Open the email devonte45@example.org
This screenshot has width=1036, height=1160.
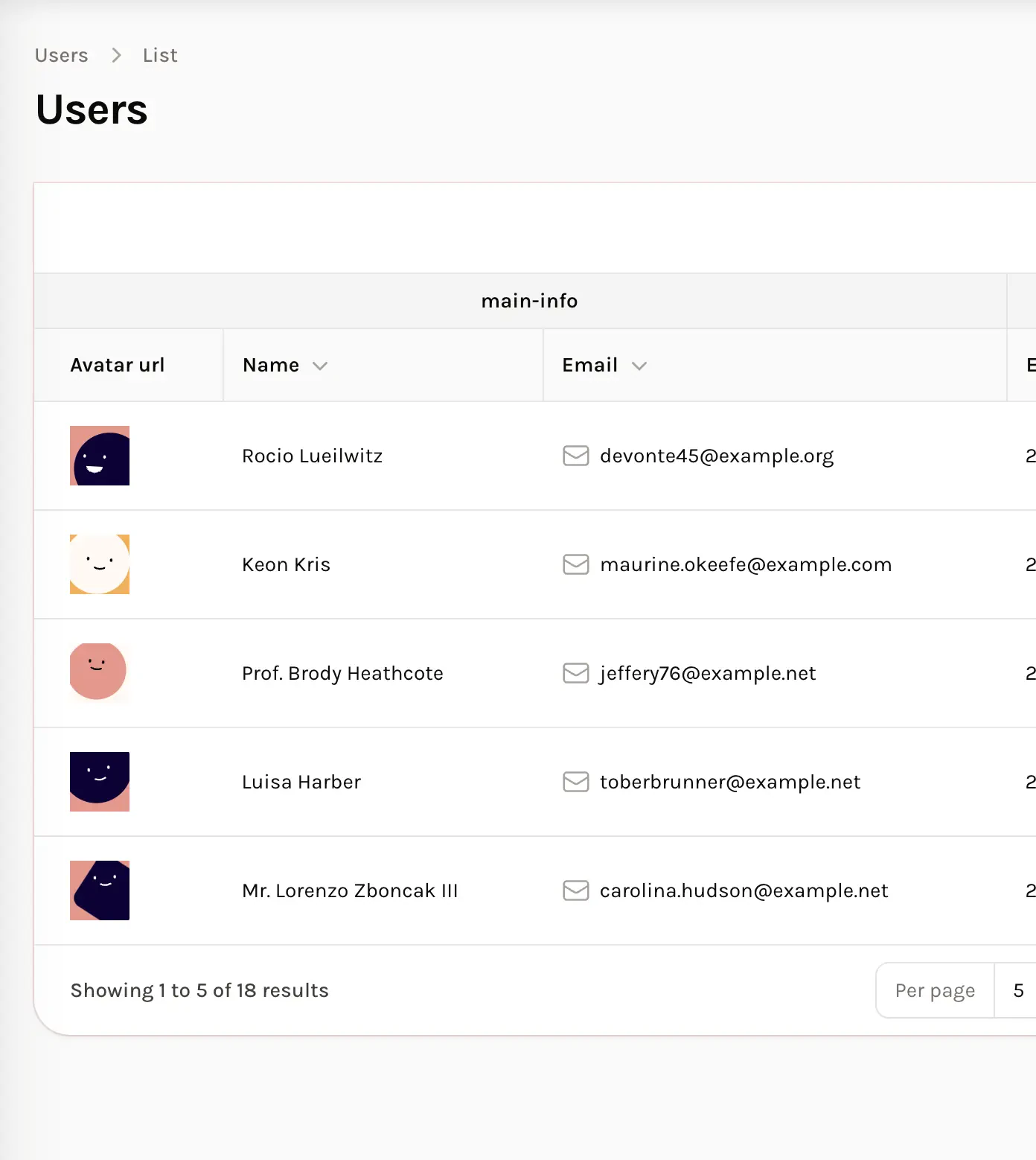(x=716, y=456)
